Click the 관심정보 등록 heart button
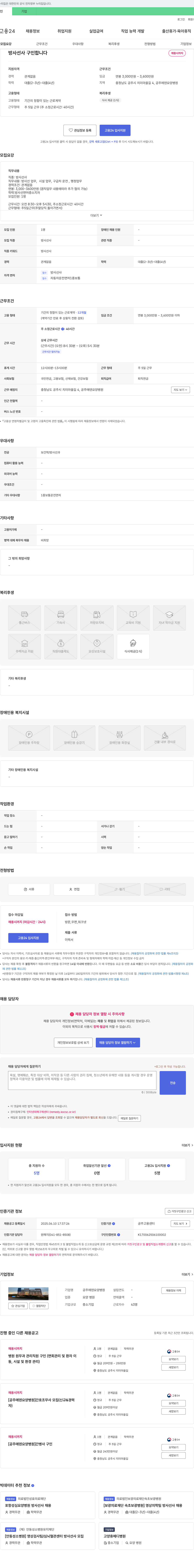The height and width of the screenshot is (1568, 194). pyautogui.click(x=80, y=130)
